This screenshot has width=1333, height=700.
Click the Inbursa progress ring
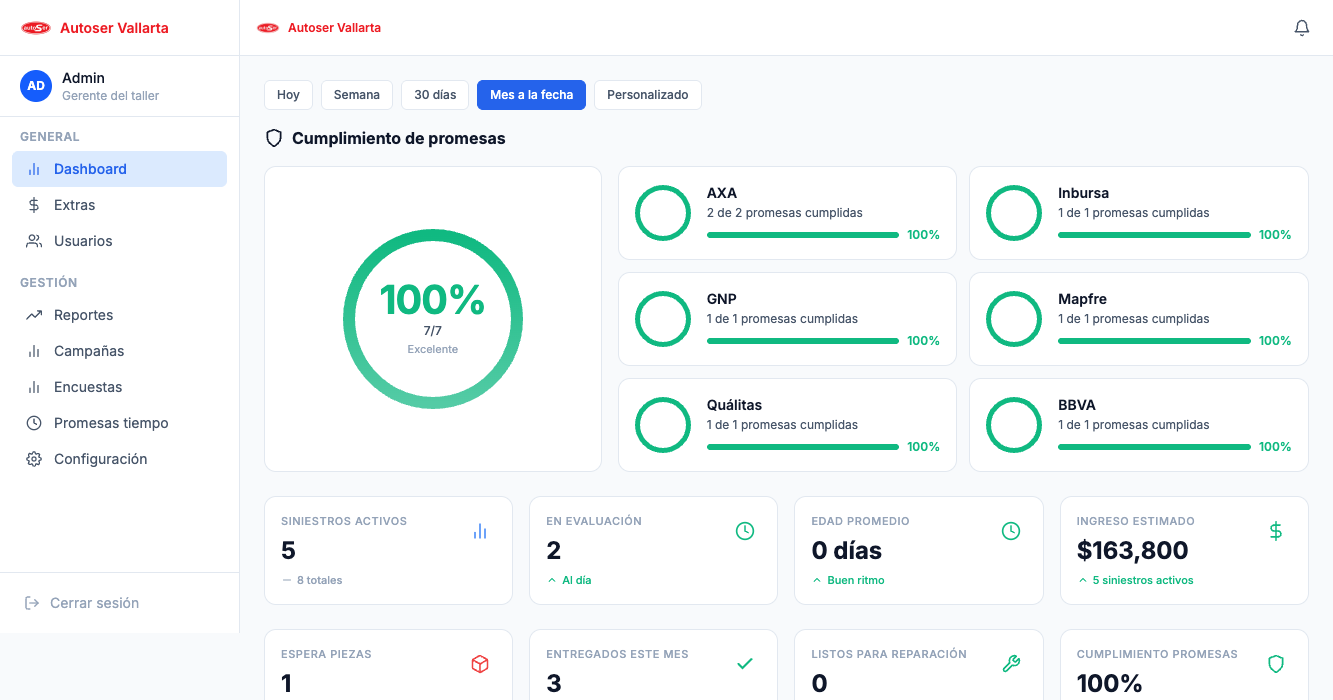(1014, 213)
